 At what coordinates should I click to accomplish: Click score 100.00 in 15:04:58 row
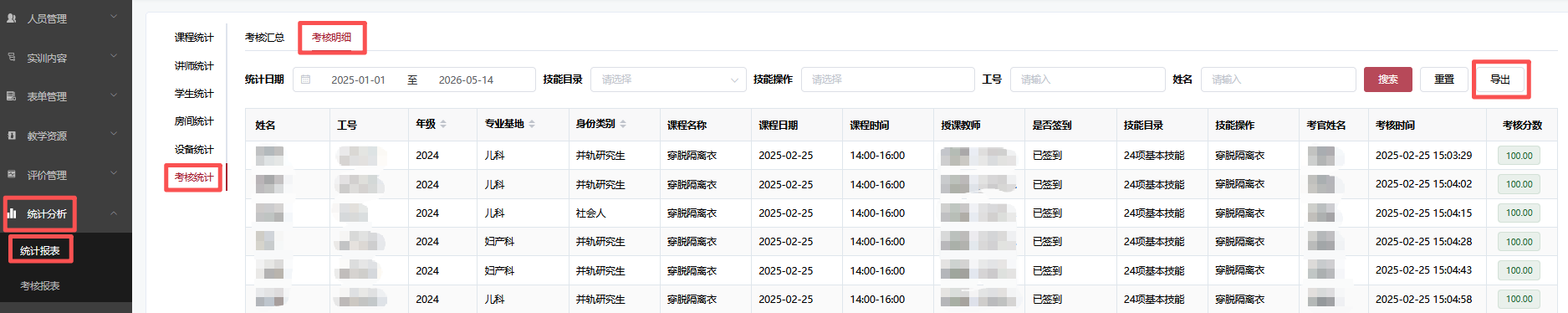click(1519, 299)
